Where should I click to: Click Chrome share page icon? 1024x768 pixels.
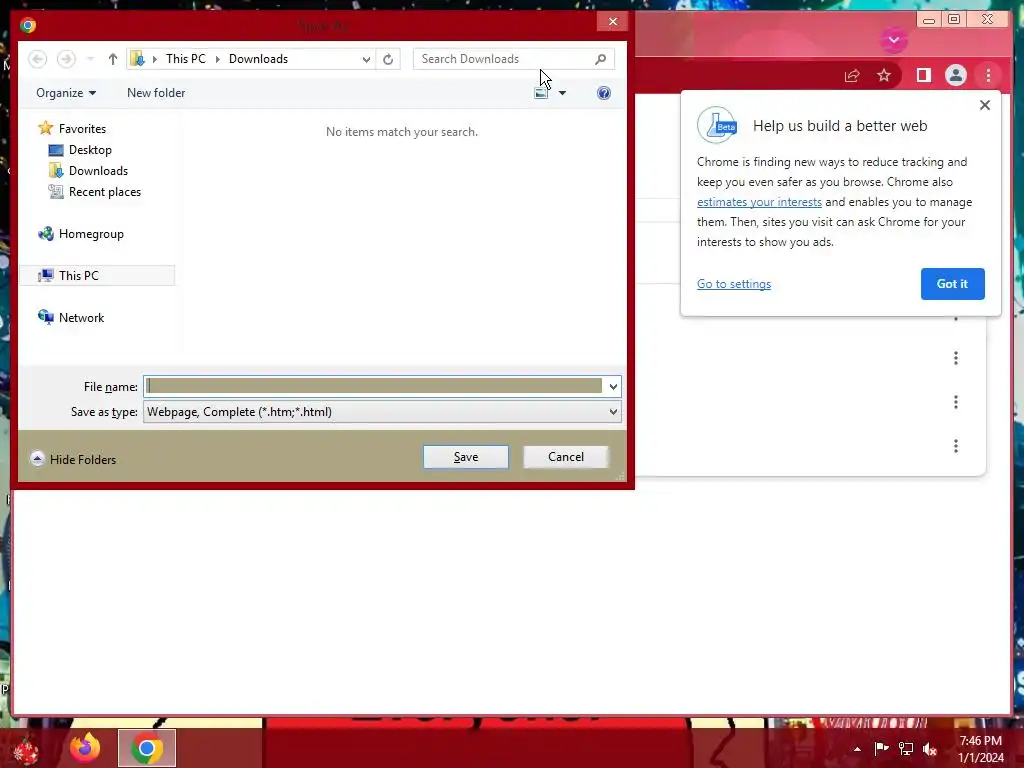tap(852, 76)
